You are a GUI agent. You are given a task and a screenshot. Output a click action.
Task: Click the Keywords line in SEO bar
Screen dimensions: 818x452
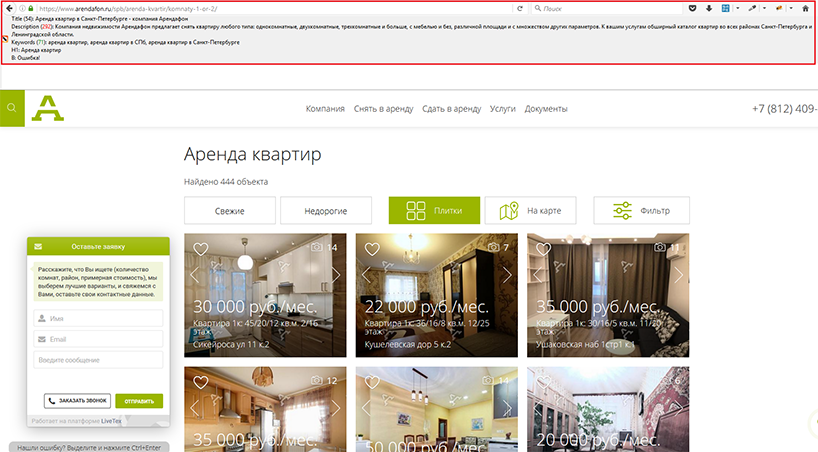click(x=125, y=42)
